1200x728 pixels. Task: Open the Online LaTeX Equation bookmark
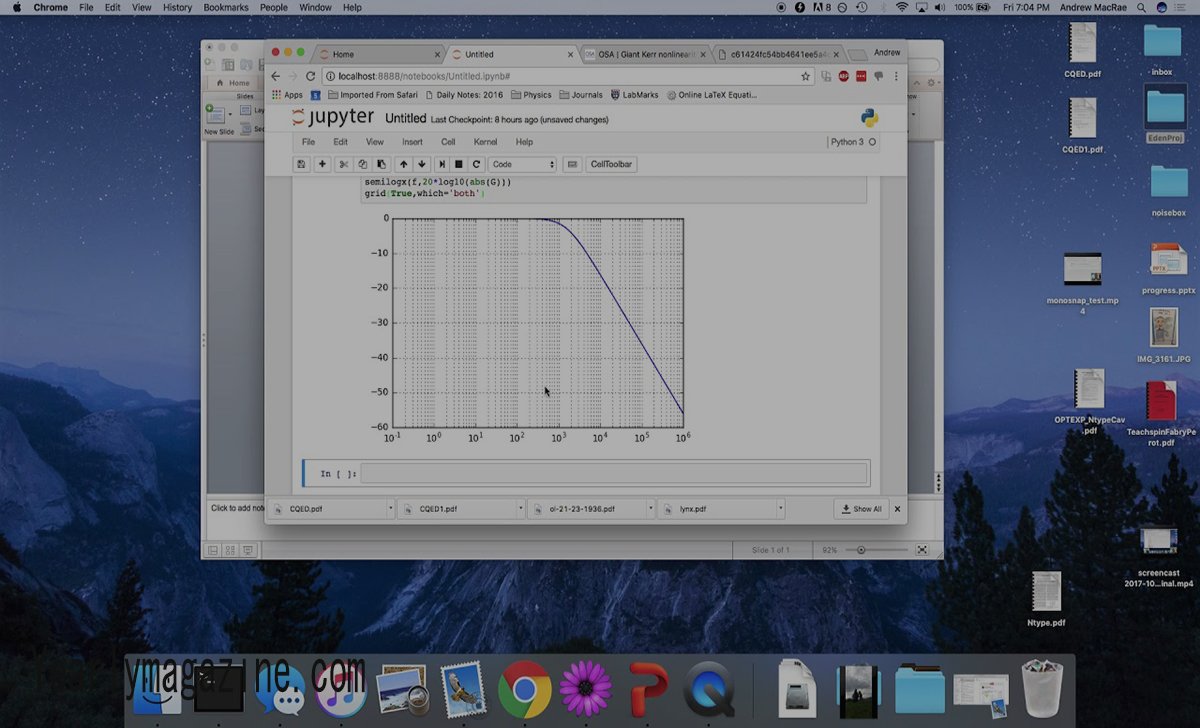click(711, 95)
